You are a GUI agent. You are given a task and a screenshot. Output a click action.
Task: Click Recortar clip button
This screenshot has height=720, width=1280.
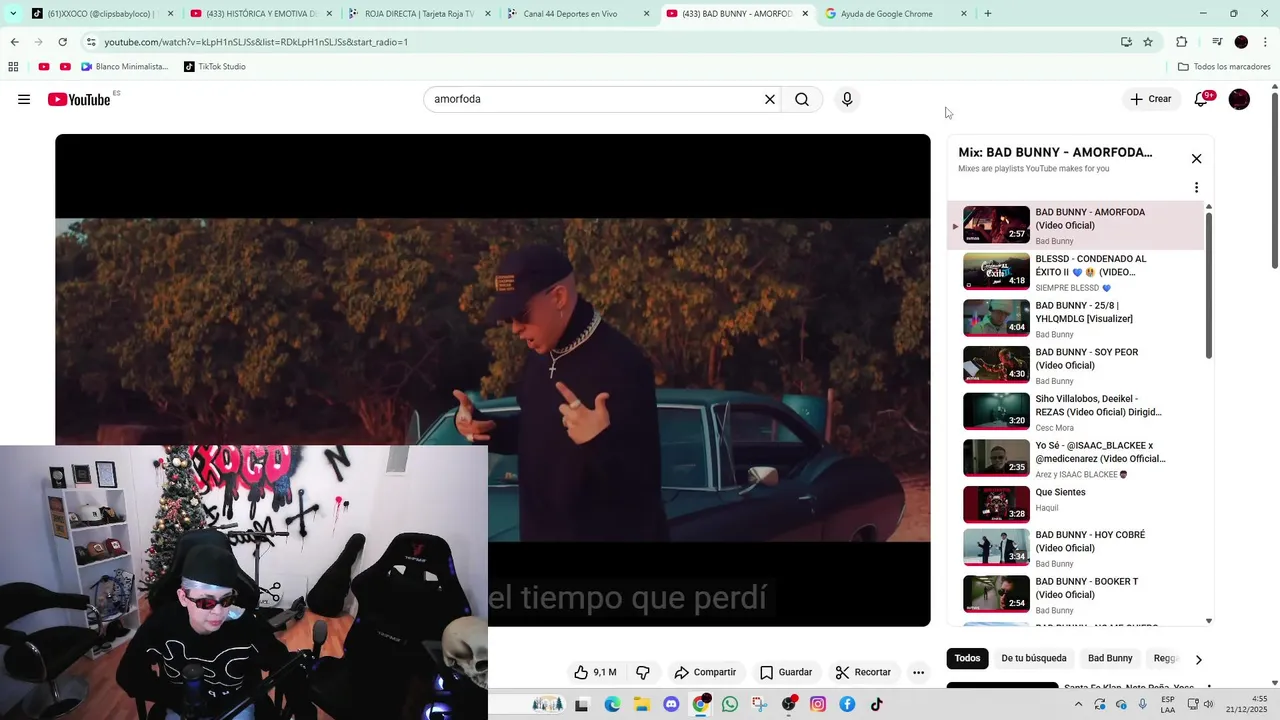[x=863, y=672]
